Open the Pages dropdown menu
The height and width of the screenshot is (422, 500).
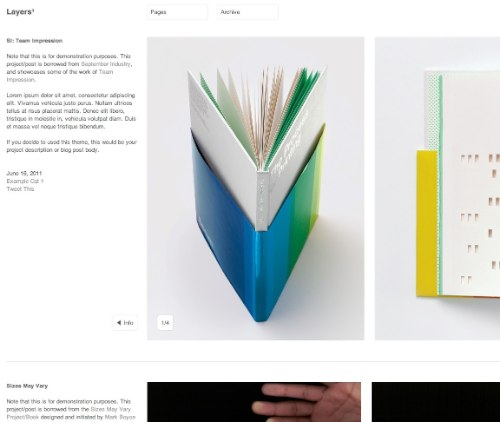177,12
